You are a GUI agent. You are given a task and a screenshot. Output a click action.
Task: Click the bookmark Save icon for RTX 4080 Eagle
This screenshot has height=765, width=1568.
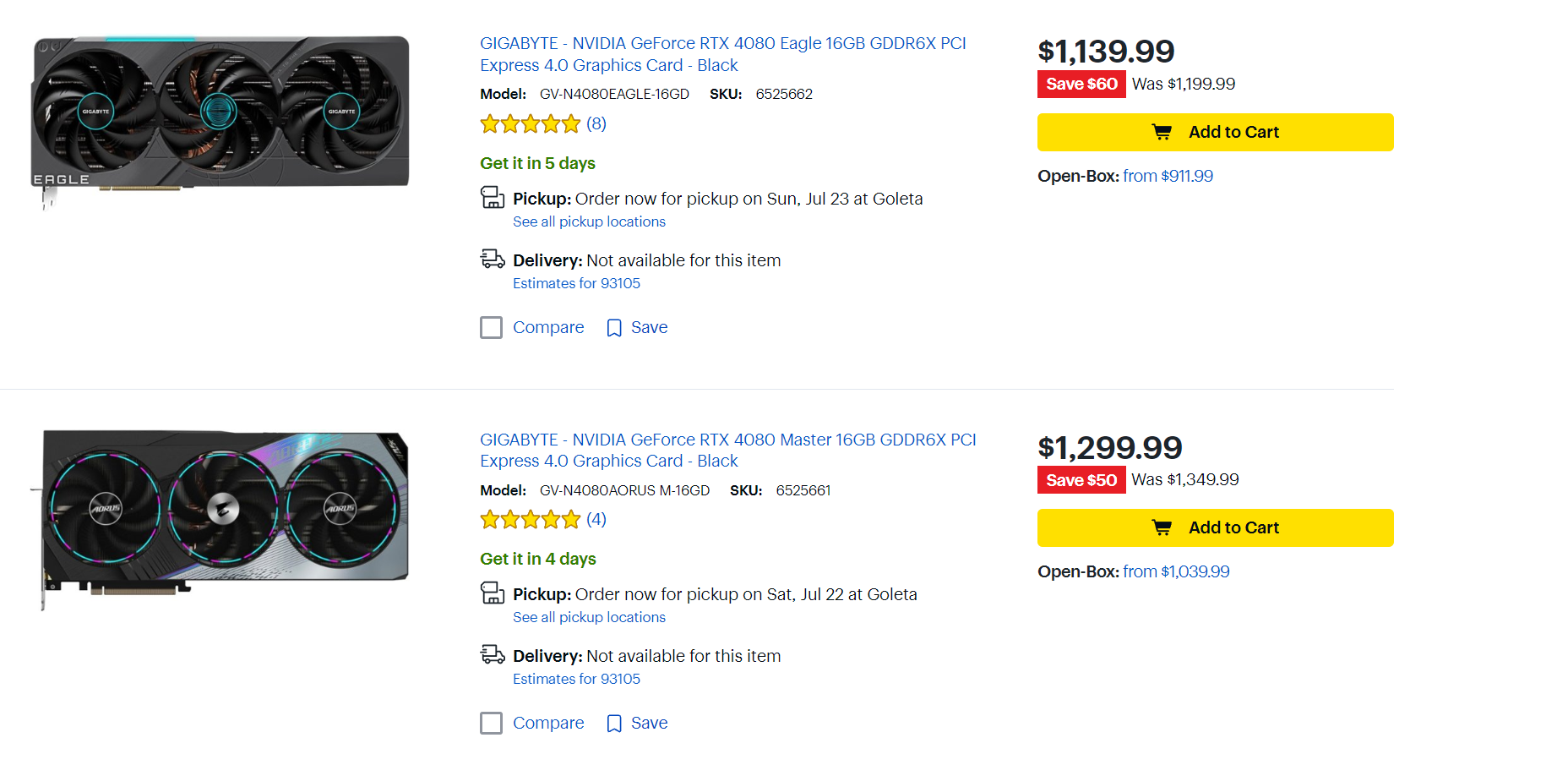(x=614, y=328)
